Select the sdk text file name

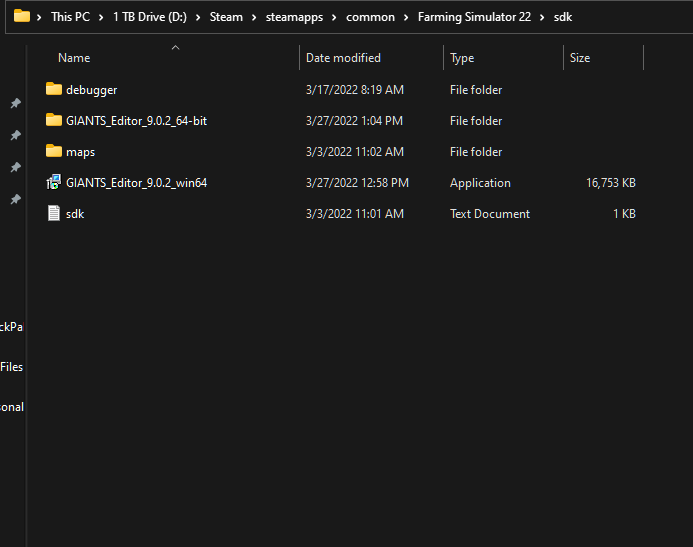point(75,214)
